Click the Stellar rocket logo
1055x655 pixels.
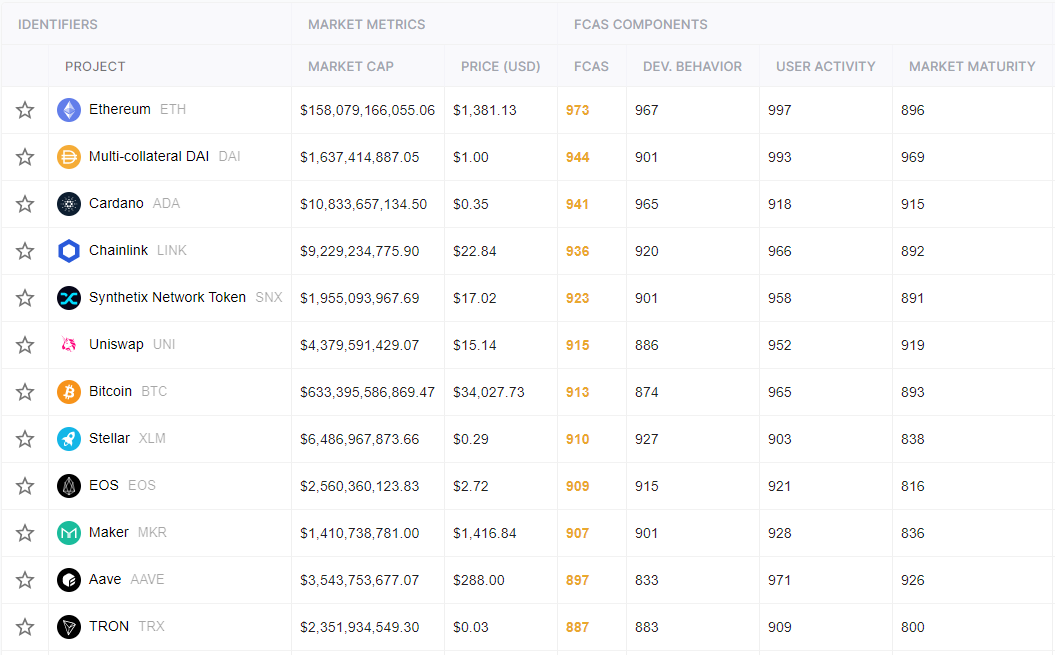[x=69, y=439]
